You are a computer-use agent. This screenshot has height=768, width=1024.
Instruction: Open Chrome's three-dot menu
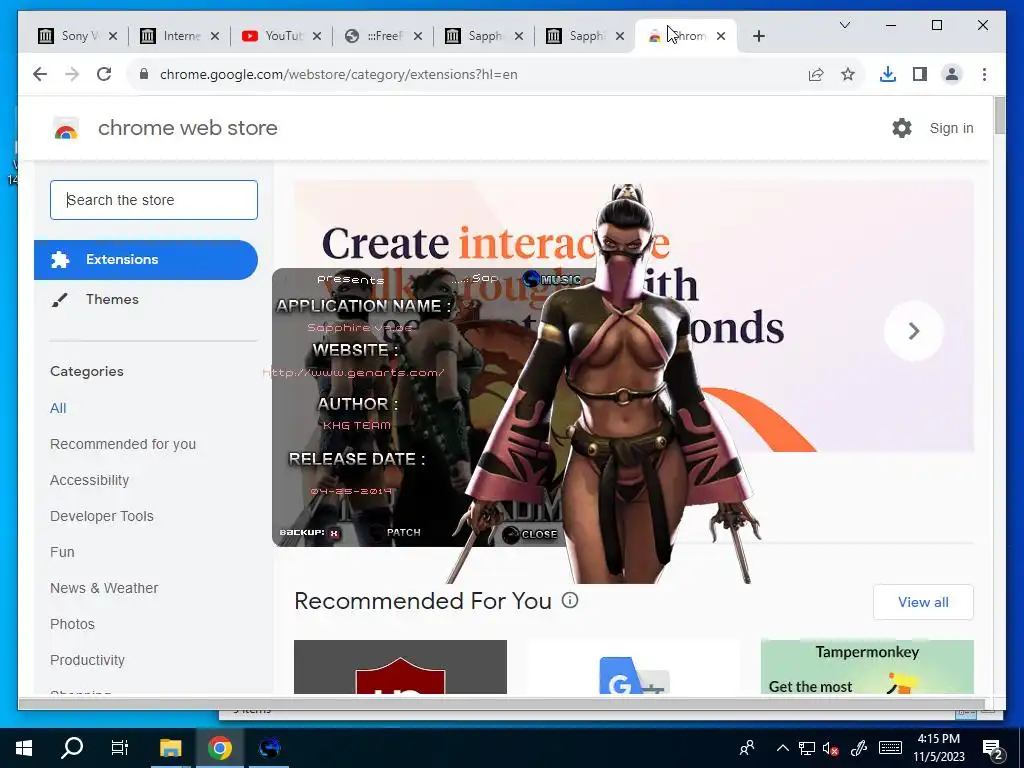pyautogui.click(x=984, y=74)
